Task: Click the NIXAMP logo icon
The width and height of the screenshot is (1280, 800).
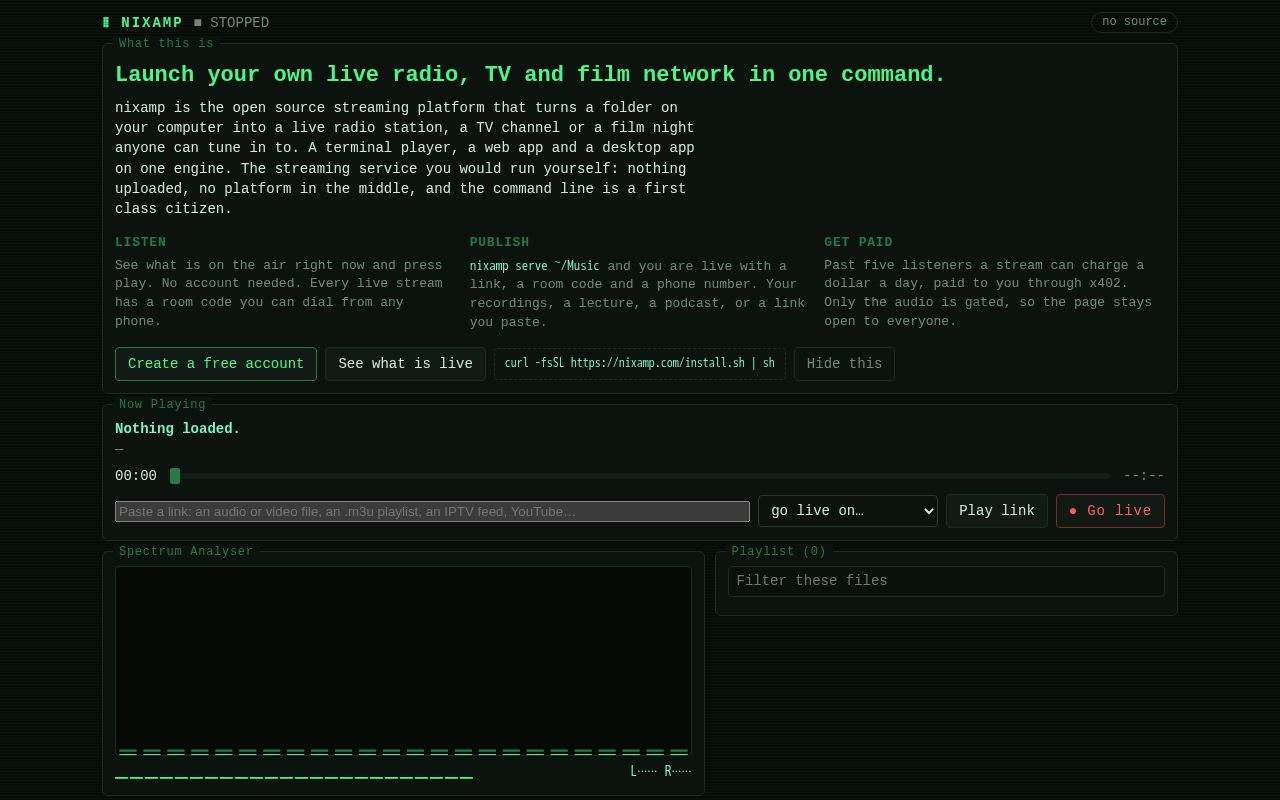Action: click(x=106, y=22)
